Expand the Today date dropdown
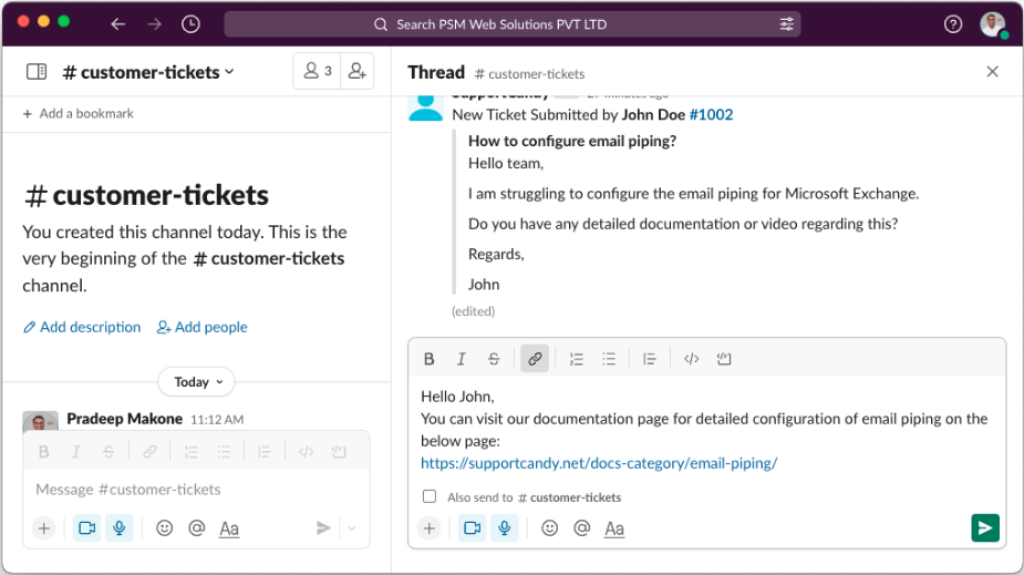The height and width of the screenshot is (575, 1024). 197,382
